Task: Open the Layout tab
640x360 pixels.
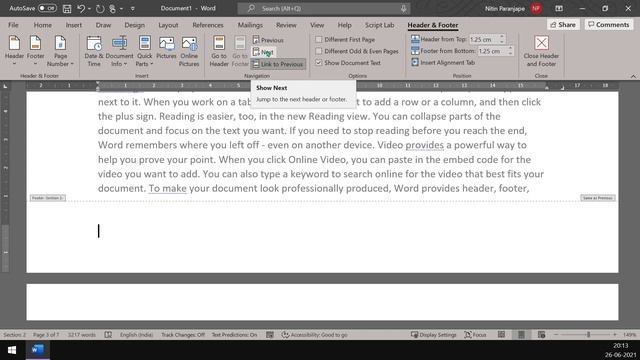Action: 168,25
